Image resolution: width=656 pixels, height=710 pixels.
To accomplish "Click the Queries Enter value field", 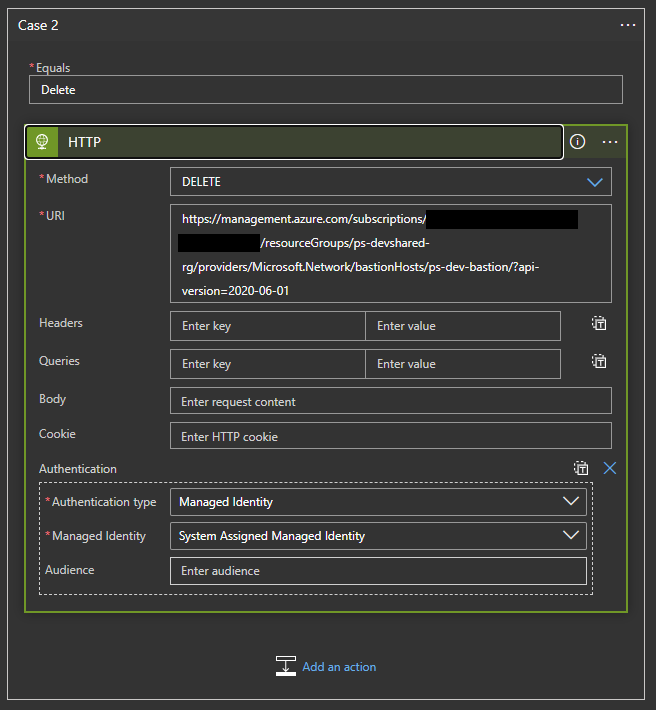I will (x=462, y=364).
